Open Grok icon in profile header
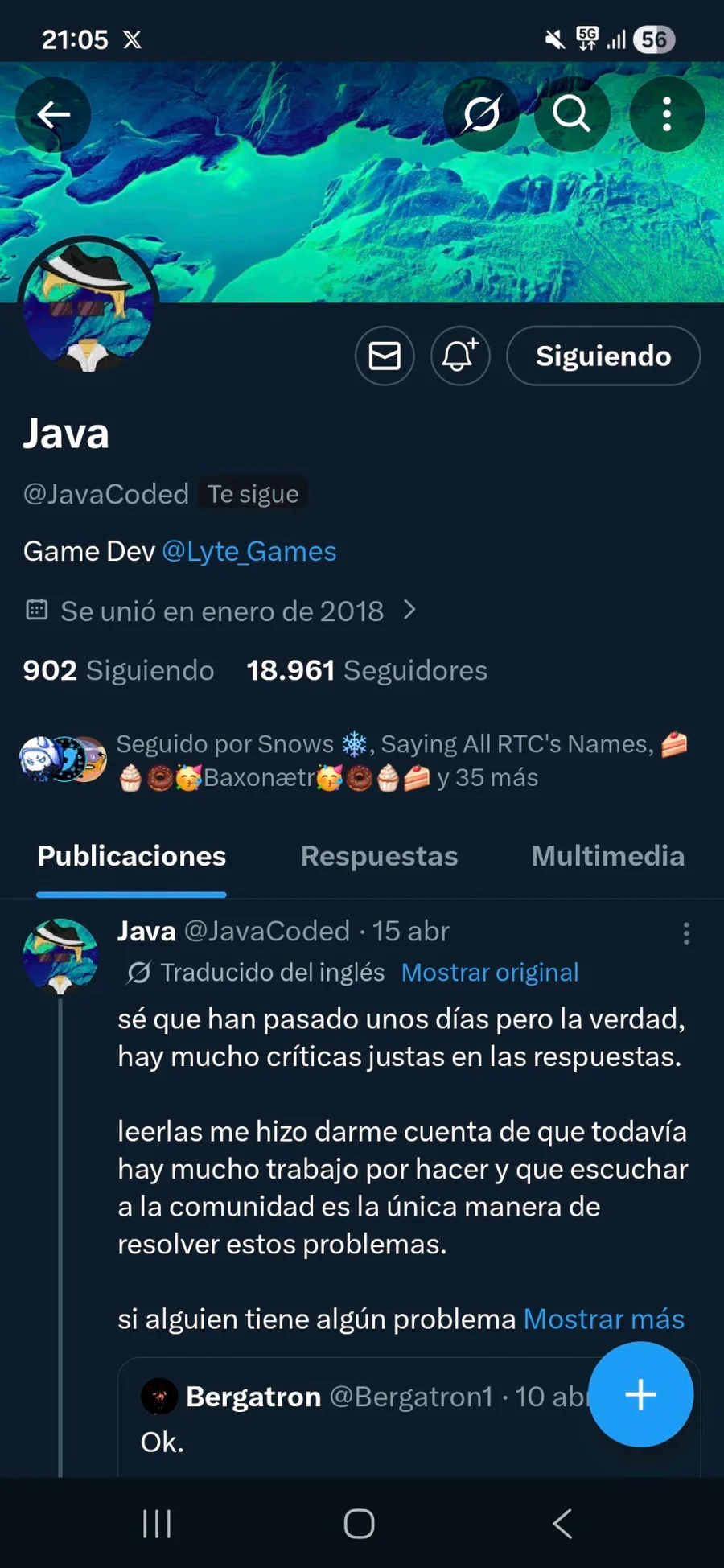This screenshot has width=724, height=1568. pyautogui.click(x=481, y=114)
